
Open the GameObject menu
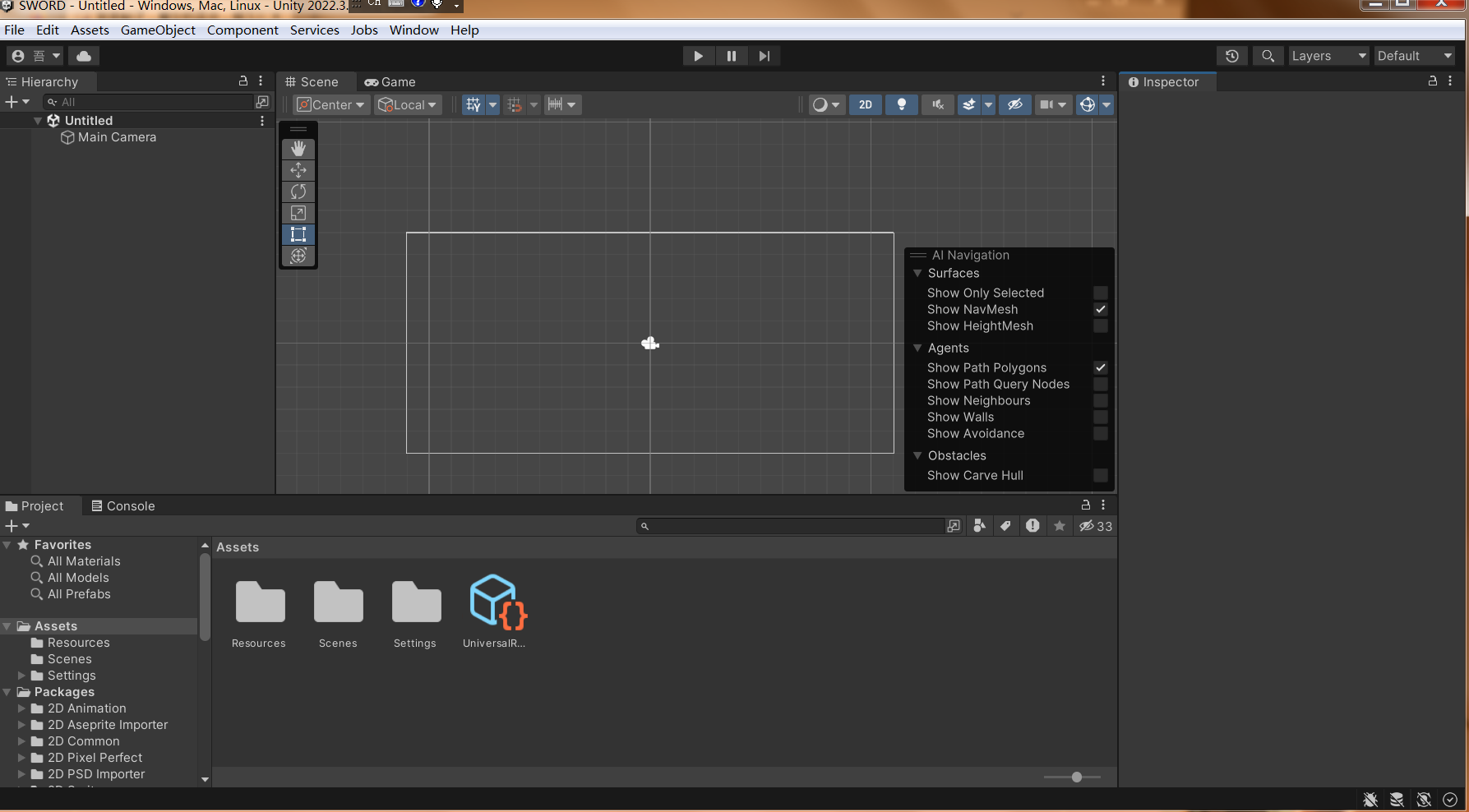[x=158, y=30]
